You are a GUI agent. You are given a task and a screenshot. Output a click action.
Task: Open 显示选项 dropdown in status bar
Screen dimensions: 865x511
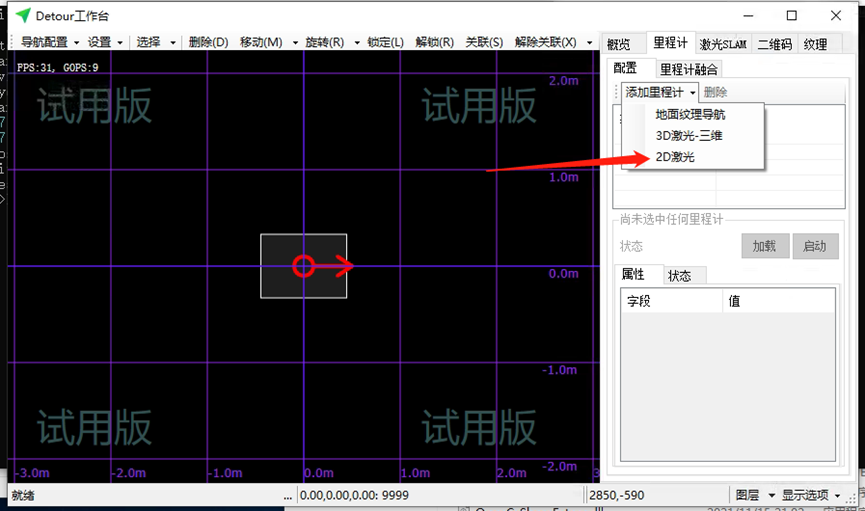810,495
